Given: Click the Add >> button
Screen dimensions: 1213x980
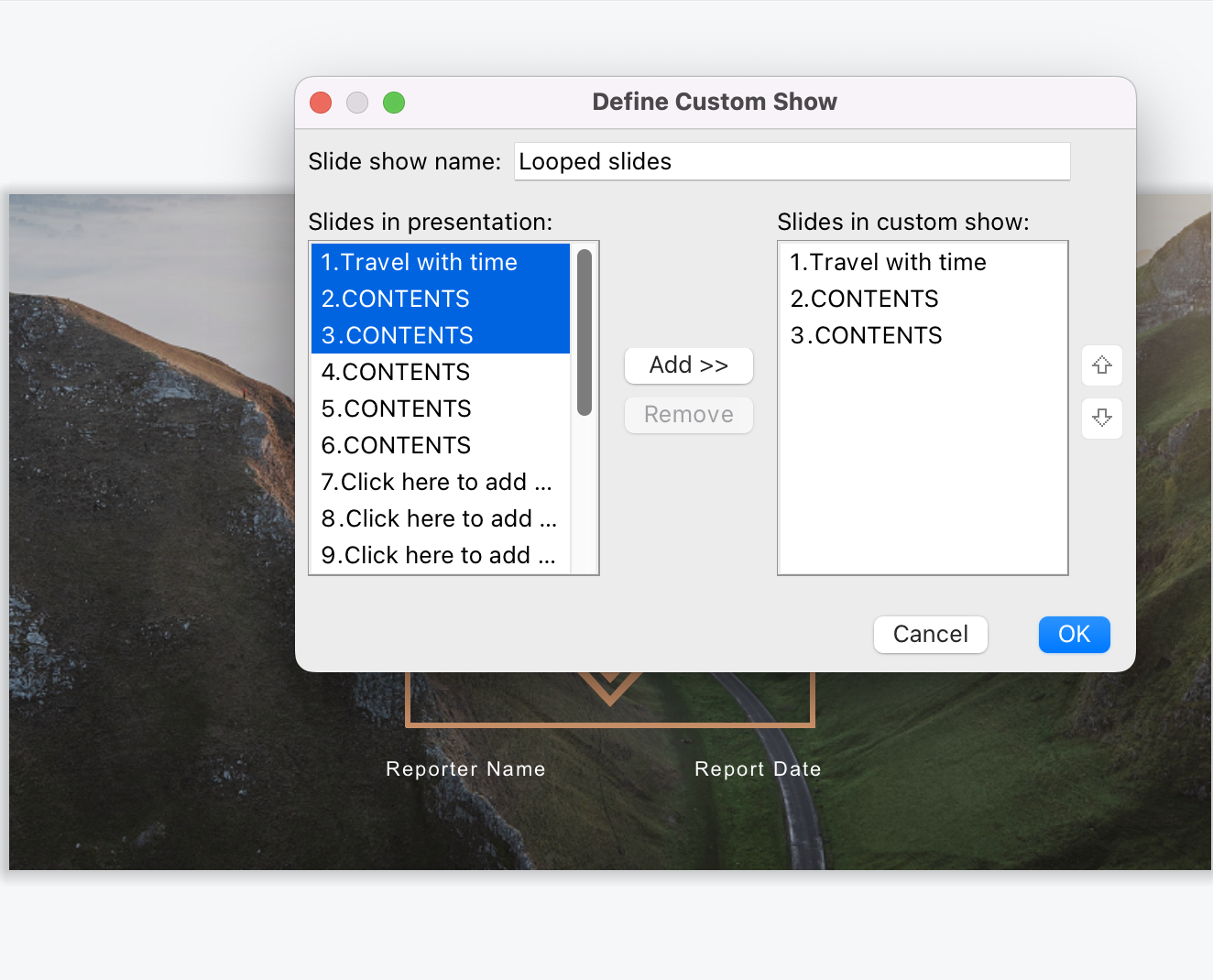Looking at the screenshot, I should 689,365.
